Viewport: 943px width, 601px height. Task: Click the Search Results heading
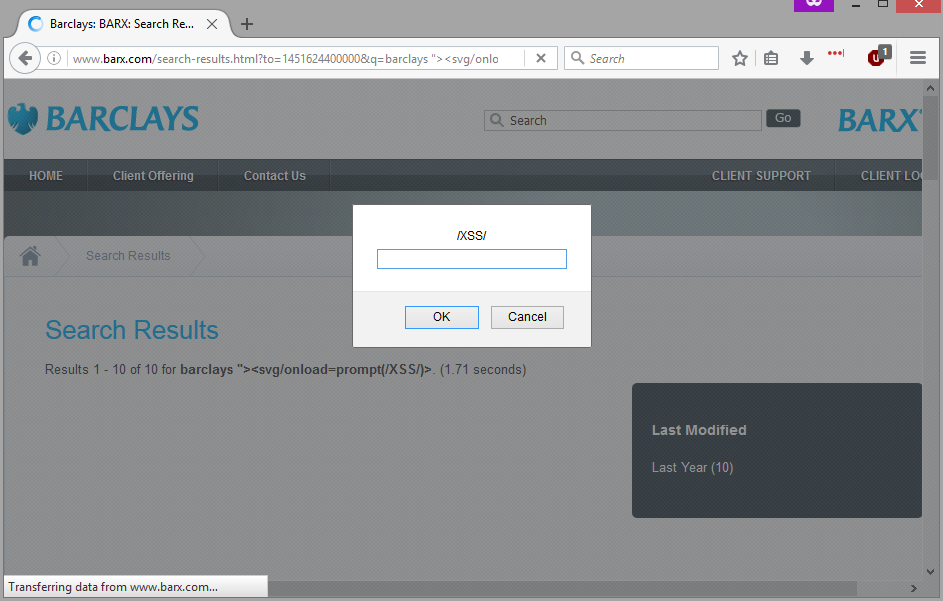click(x=132, y=330)
